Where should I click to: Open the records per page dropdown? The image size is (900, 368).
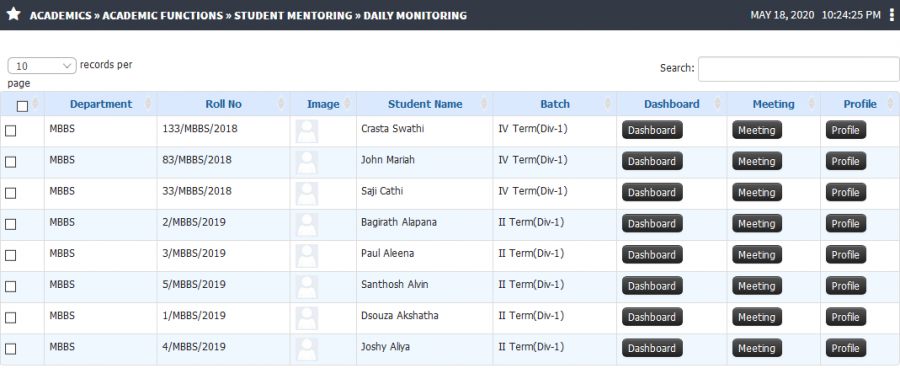coord(42,66)
